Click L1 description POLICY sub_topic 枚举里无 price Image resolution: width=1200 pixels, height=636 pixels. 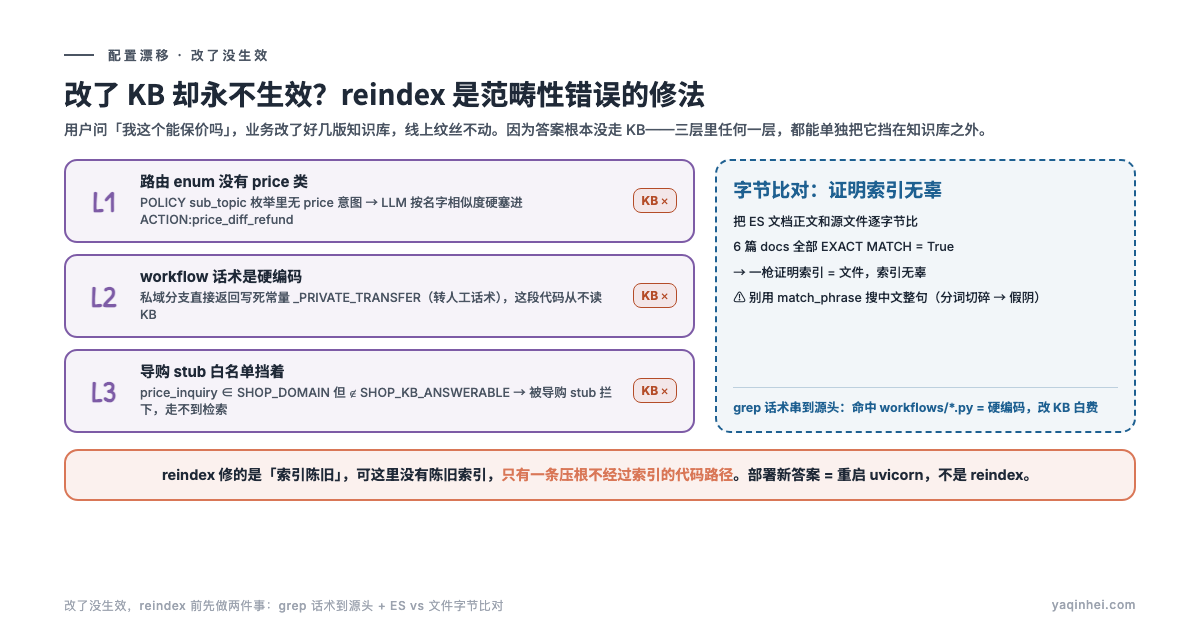point(331,211)
